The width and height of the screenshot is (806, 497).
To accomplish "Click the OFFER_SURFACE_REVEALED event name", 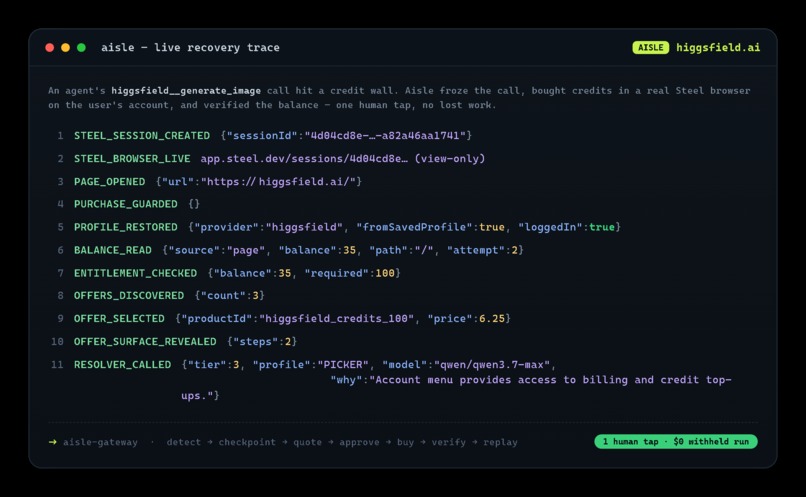I will pos(145,342).
